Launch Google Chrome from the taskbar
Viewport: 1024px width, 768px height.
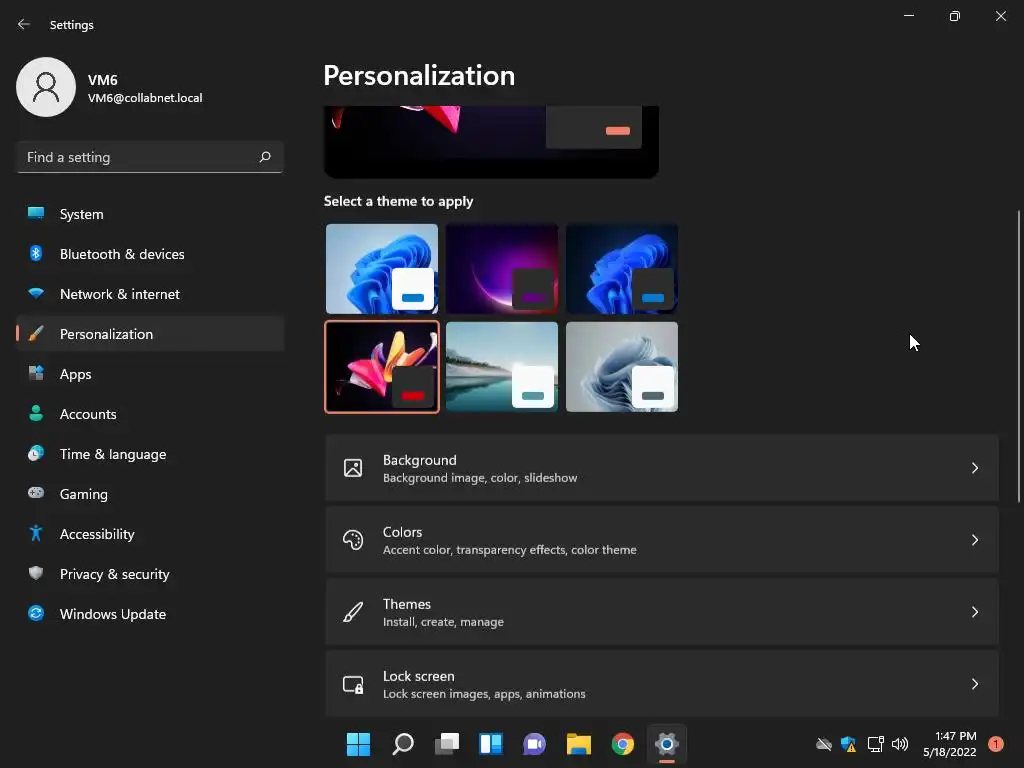click(622, 744)
